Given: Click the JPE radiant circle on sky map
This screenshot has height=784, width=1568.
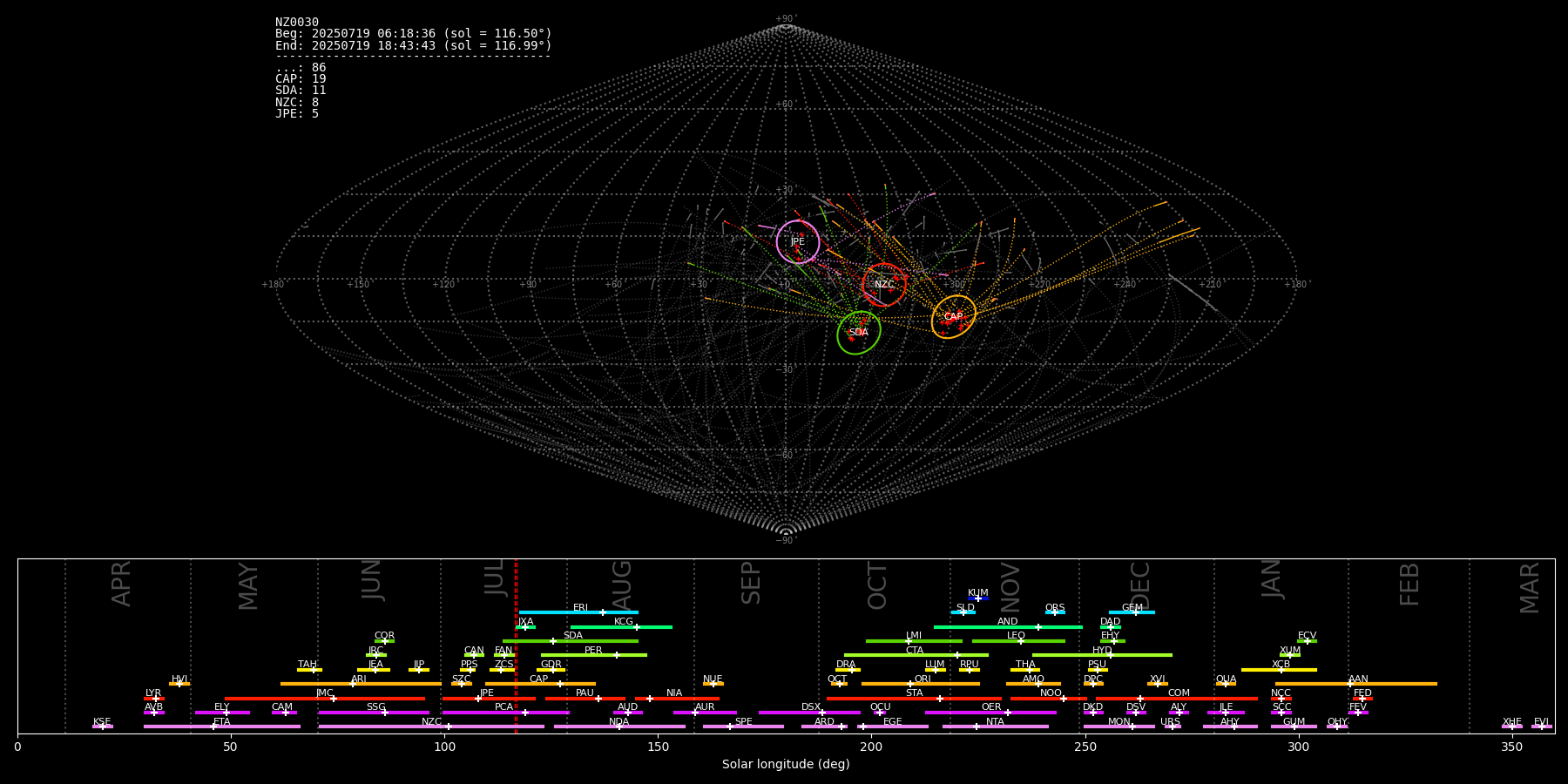Looking at the screenshot, I should pos(798,242).
